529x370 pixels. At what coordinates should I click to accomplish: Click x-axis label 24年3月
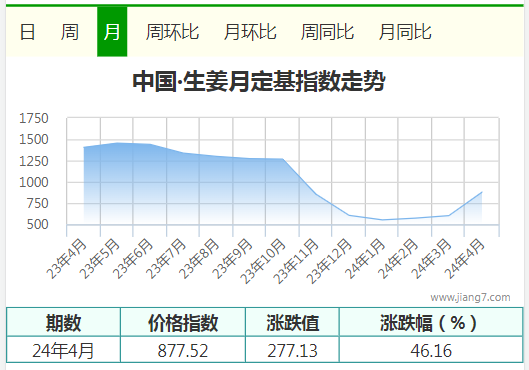click(430, 259)
